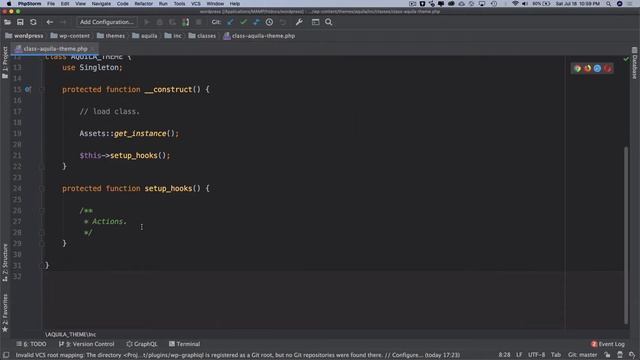This screenshot has height=360, width=640.
Task: Open the GraphQL tool window
Action: pyautogui.click(x=142, y=344)
